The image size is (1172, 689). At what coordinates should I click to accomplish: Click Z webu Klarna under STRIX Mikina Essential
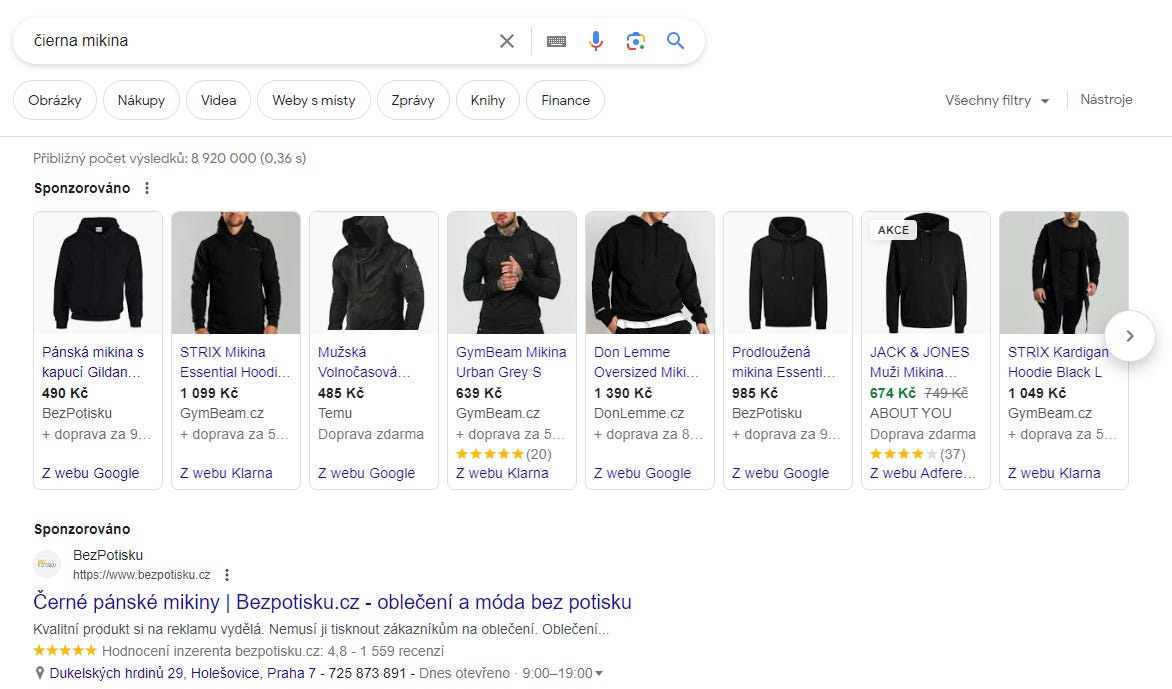pyautogui.click(x=226, y=473)
